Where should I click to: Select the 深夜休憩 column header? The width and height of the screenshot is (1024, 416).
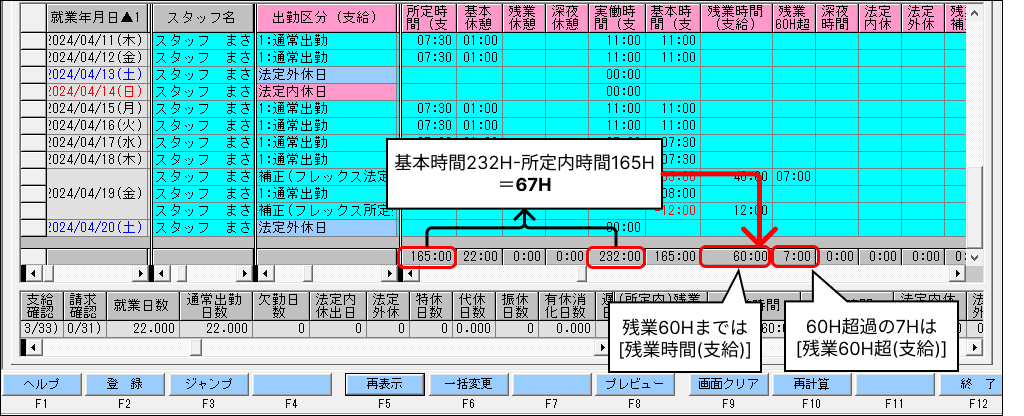(x=567, y=18)
